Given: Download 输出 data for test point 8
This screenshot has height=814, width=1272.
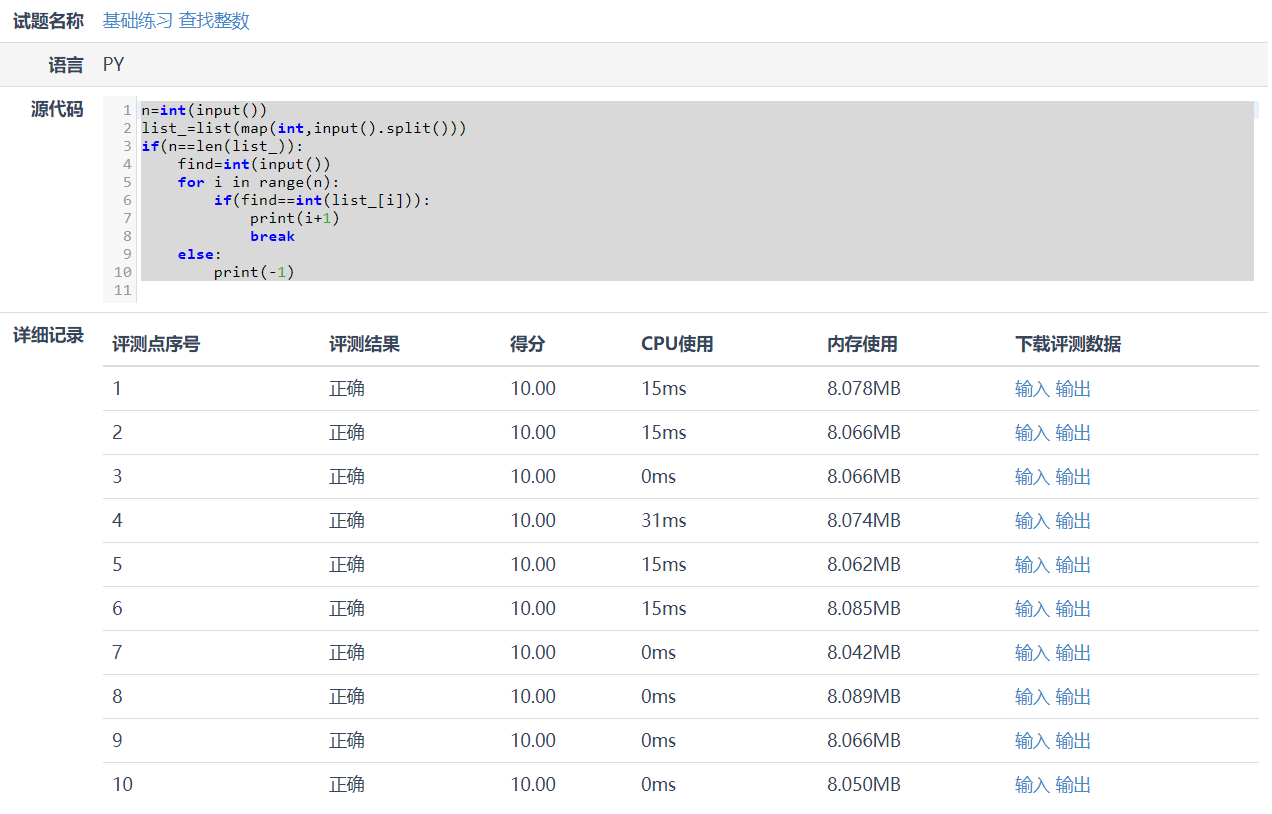Looking at the screenshot, I should (x=1073, y=697).
